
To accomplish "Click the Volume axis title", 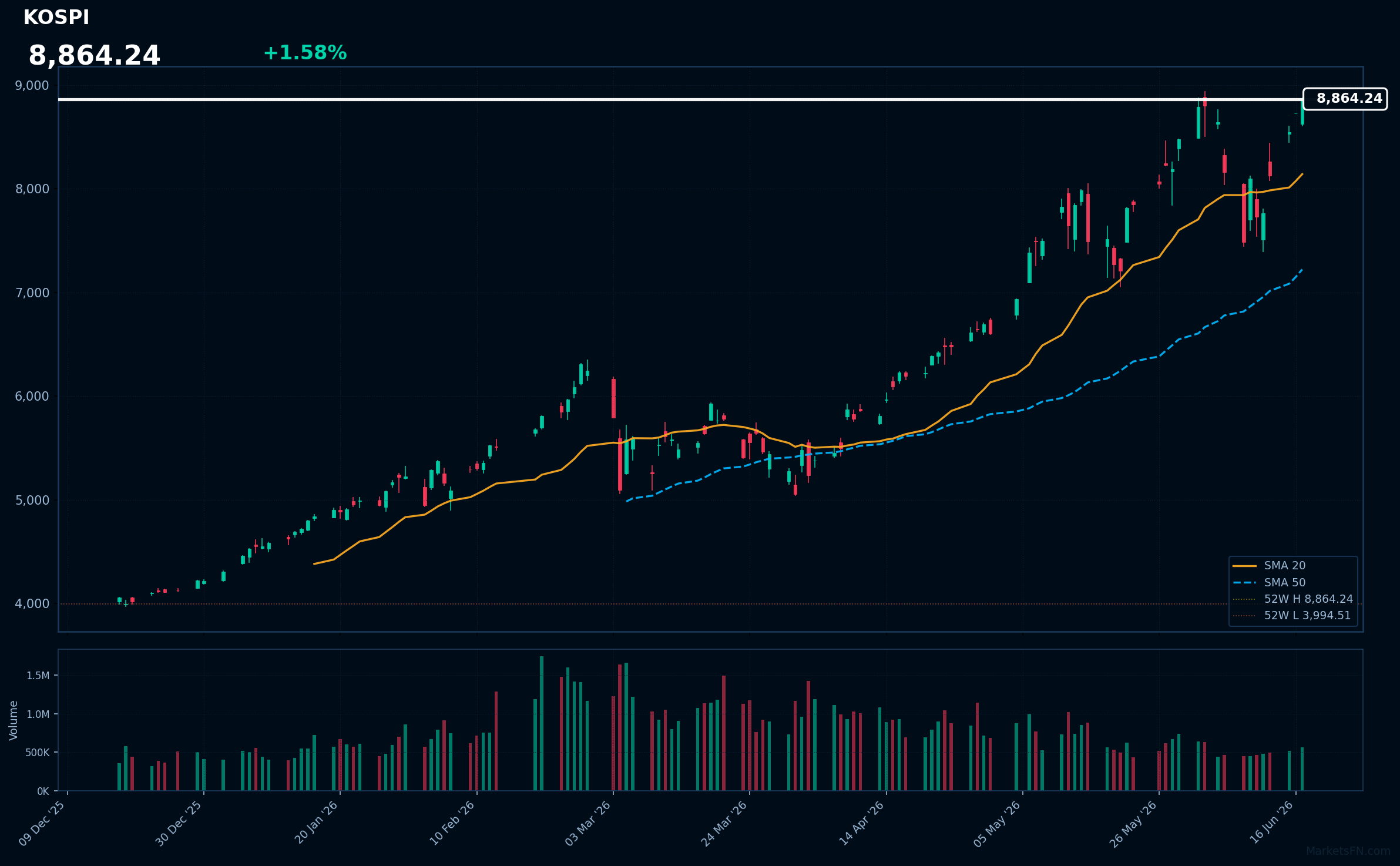I will click(14, 720).
